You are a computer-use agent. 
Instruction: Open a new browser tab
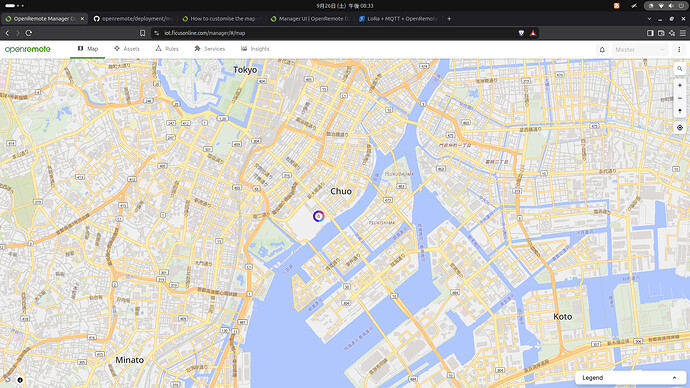click(449, 19)
